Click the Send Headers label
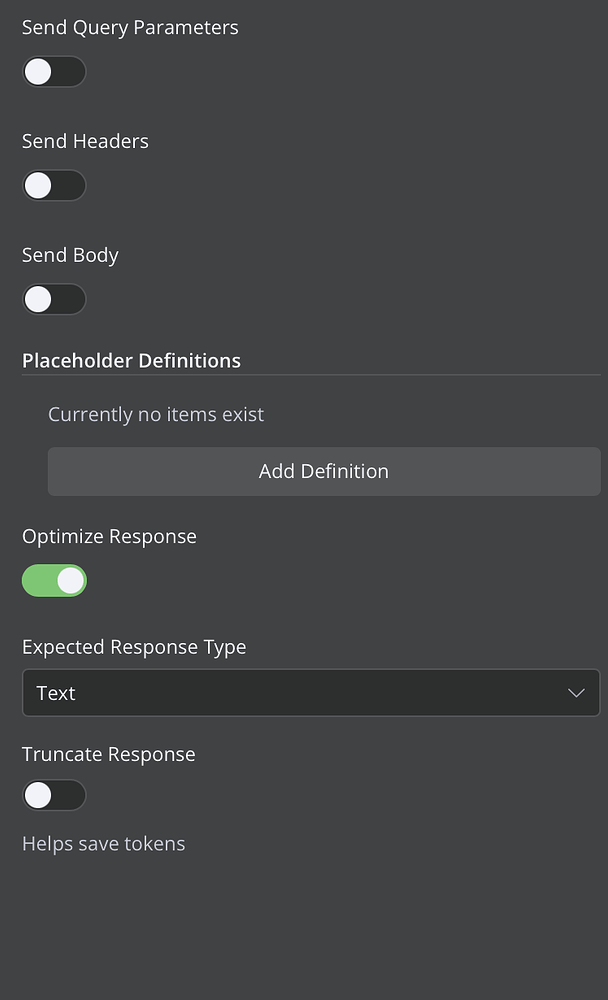Screen dimensions: 608x1000 coord(85,141)
